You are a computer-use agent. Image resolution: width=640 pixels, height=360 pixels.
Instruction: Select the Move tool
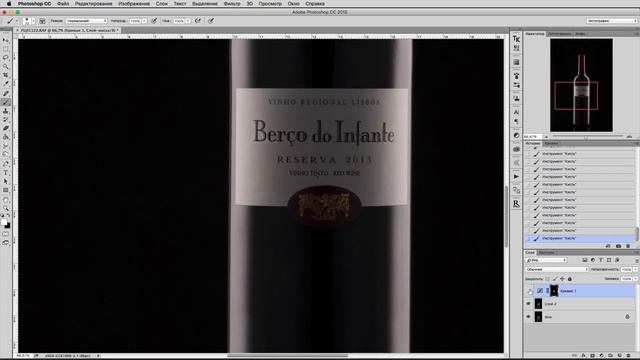6,40
